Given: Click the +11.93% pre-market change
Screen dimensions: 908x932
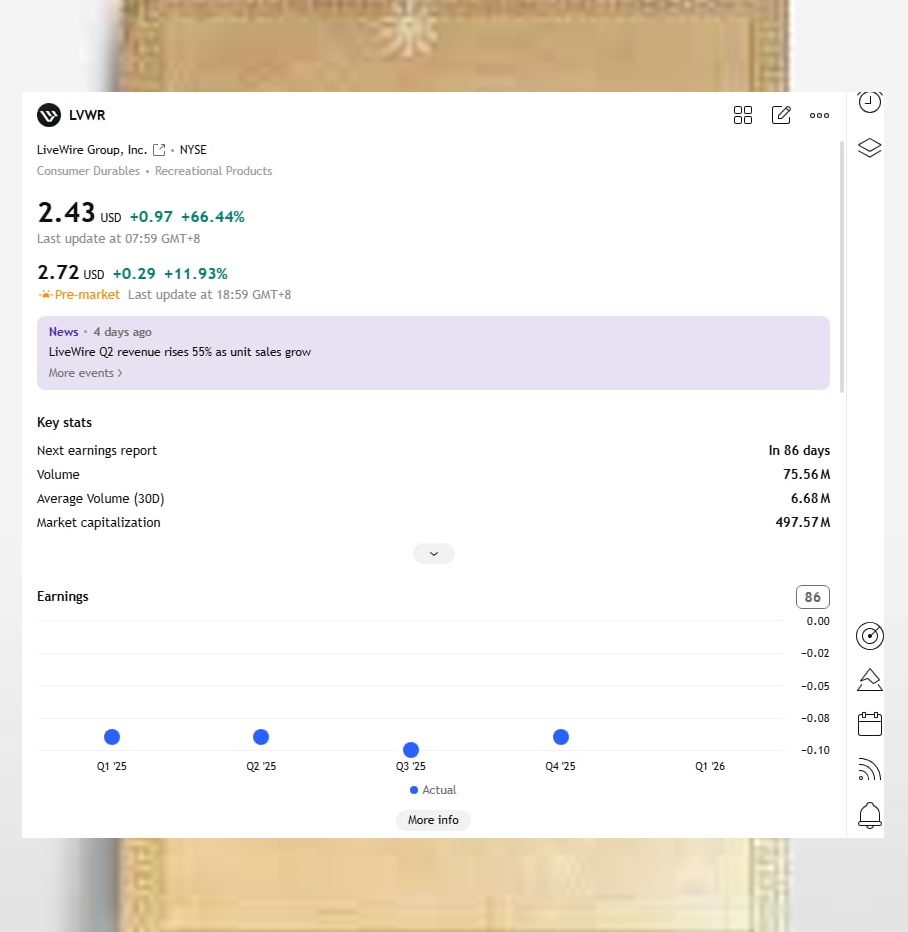Looking at the screenshot, I should (196, 274).
